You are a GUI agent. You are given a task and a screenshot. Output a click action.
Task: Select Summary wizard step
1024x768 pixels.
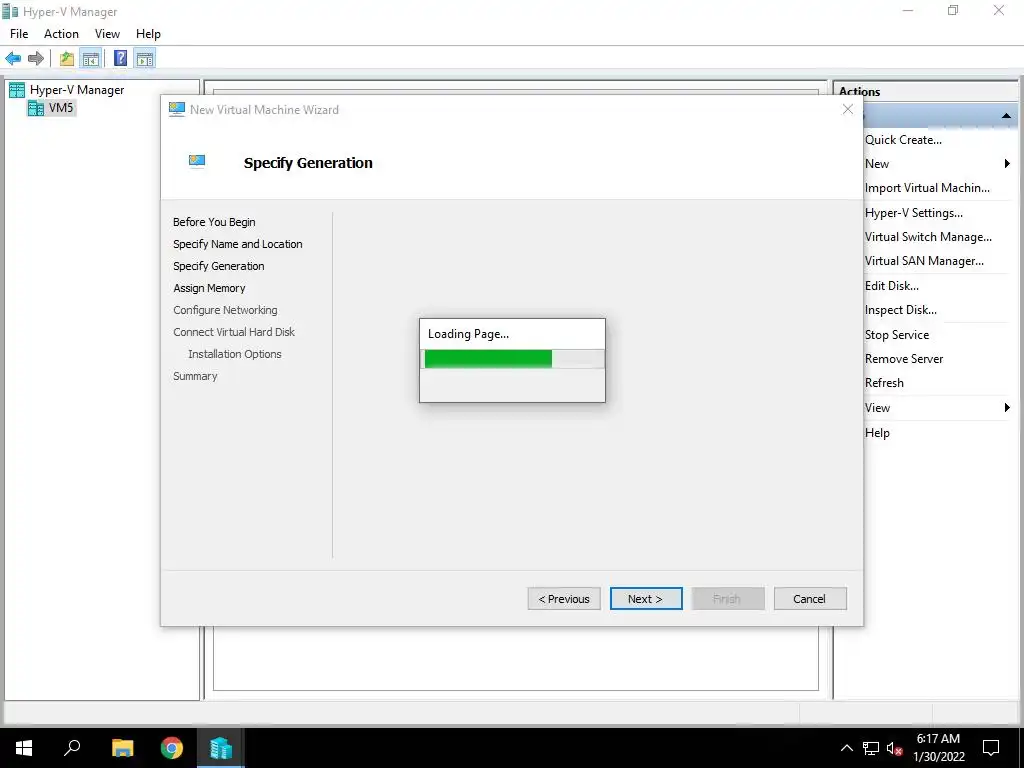195,376
